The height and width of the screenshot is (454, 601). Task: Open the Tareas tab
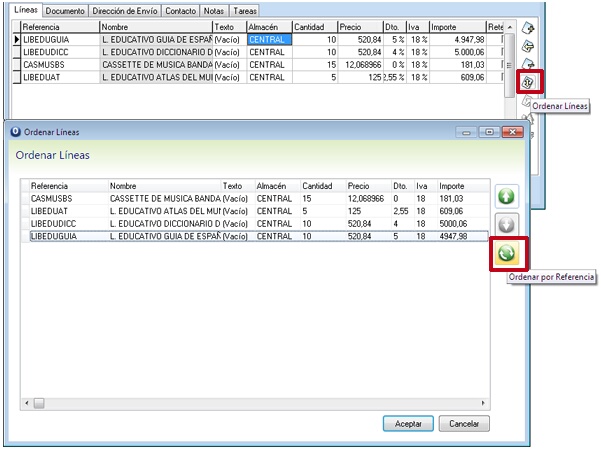tap(245, 10)
